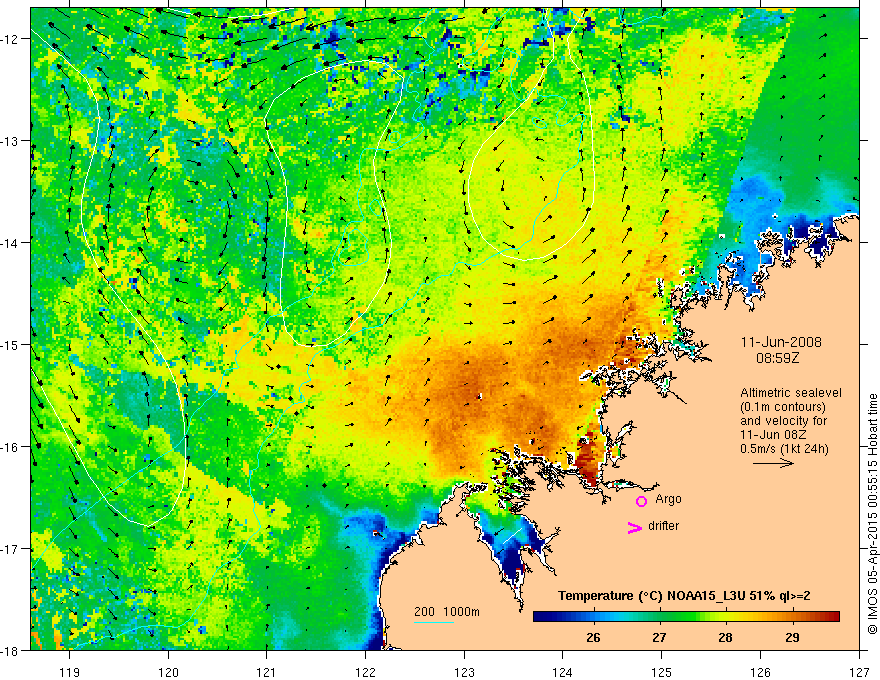Click latitude axis label -12
This screenshot has height=680, width=880.
pyautogui.click(x=10, y=39)
